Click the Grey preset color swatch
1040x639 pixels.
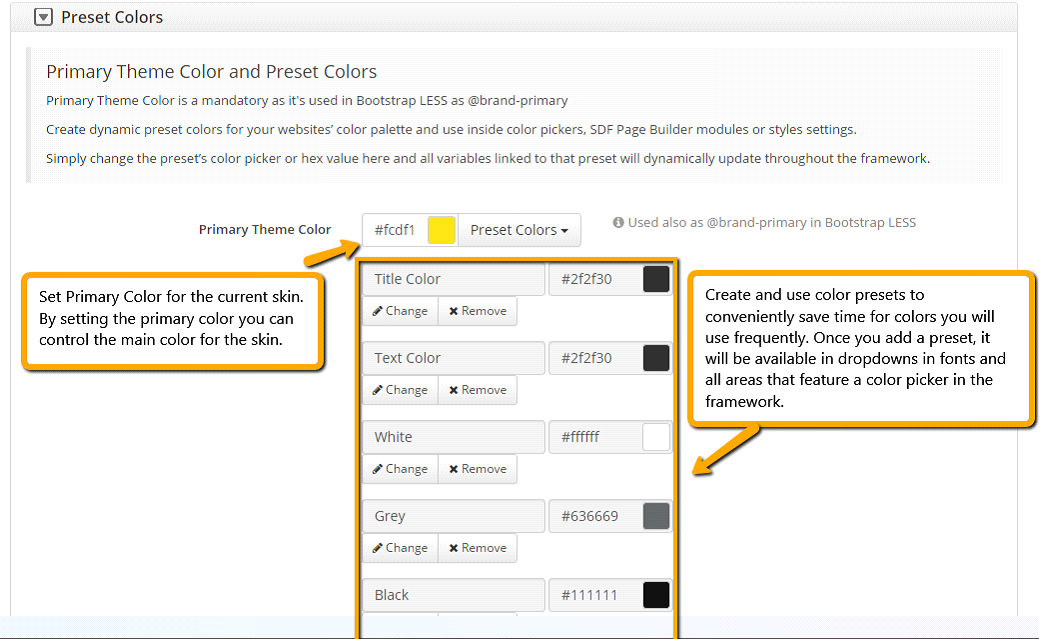656,516
